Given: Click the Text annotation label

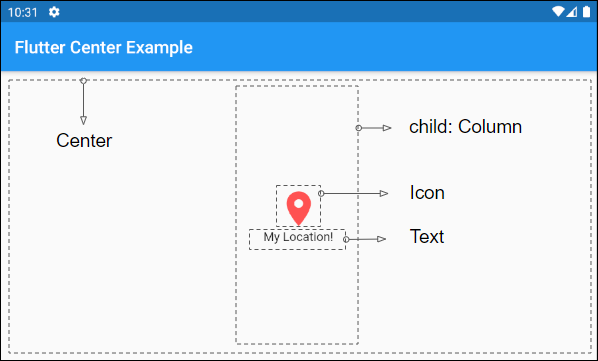Looking at the screenshot, I should pos(427,236).
